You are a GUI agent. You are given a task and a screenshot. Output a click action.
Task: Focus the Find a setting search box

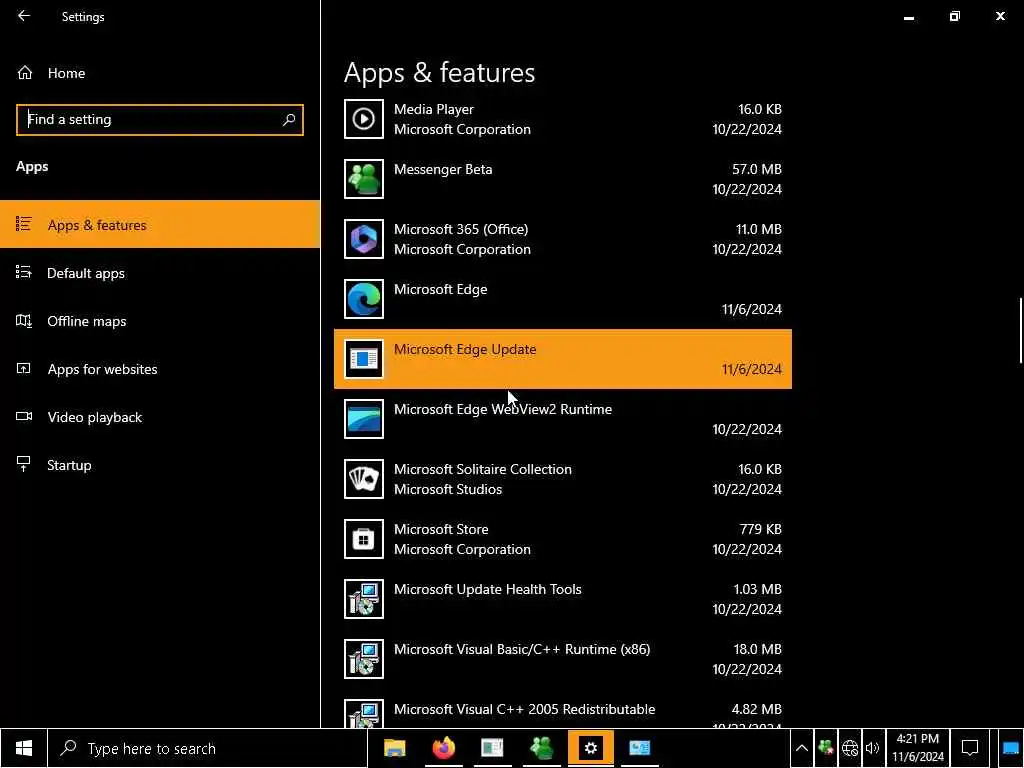(x=160, y=120)
